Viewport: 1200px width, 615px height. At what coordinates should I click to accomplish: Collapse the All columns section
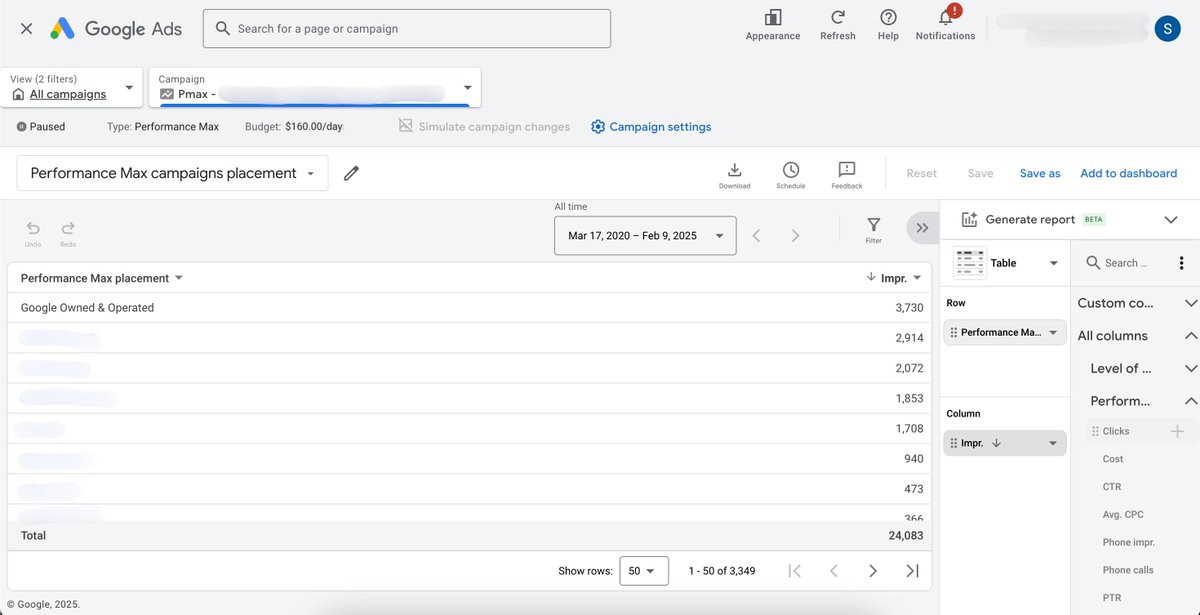pyautogui.click(x=1190, y=336)
